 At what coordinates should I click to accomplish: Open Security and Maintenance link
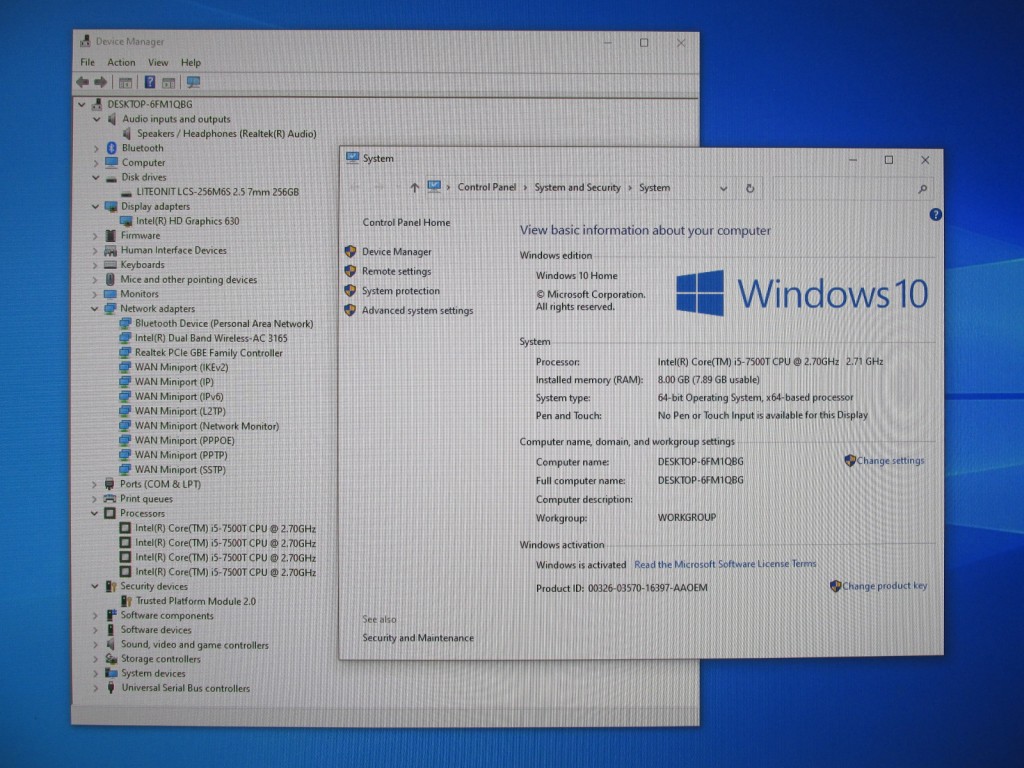tap(418, 638)
